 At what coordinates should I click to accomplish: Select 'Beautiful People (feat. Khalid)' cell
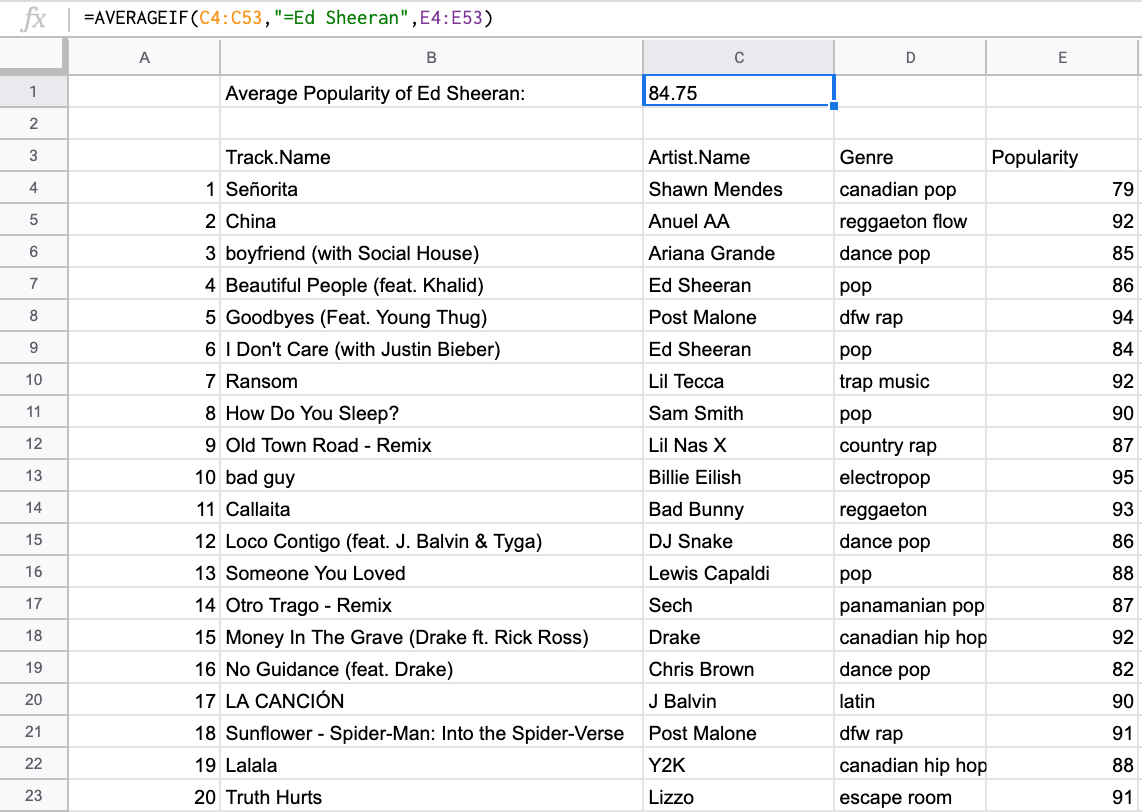pos(431,284)
